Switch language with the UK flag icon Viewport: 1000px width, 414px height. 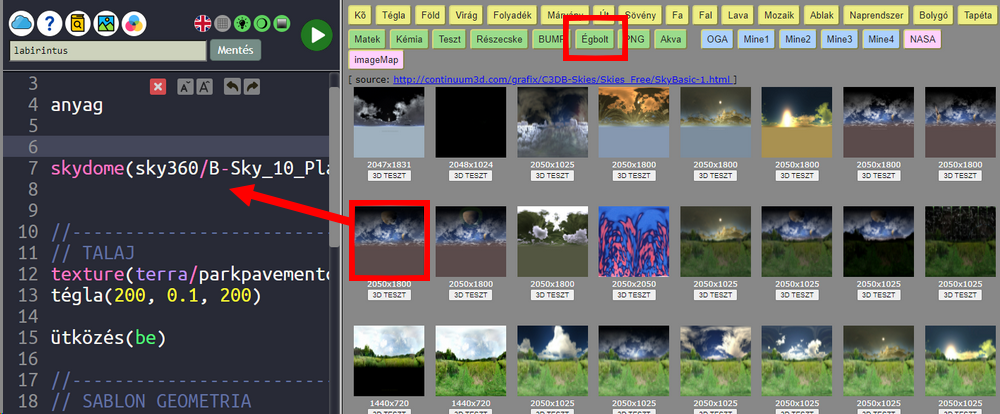(x=203, y=22)
